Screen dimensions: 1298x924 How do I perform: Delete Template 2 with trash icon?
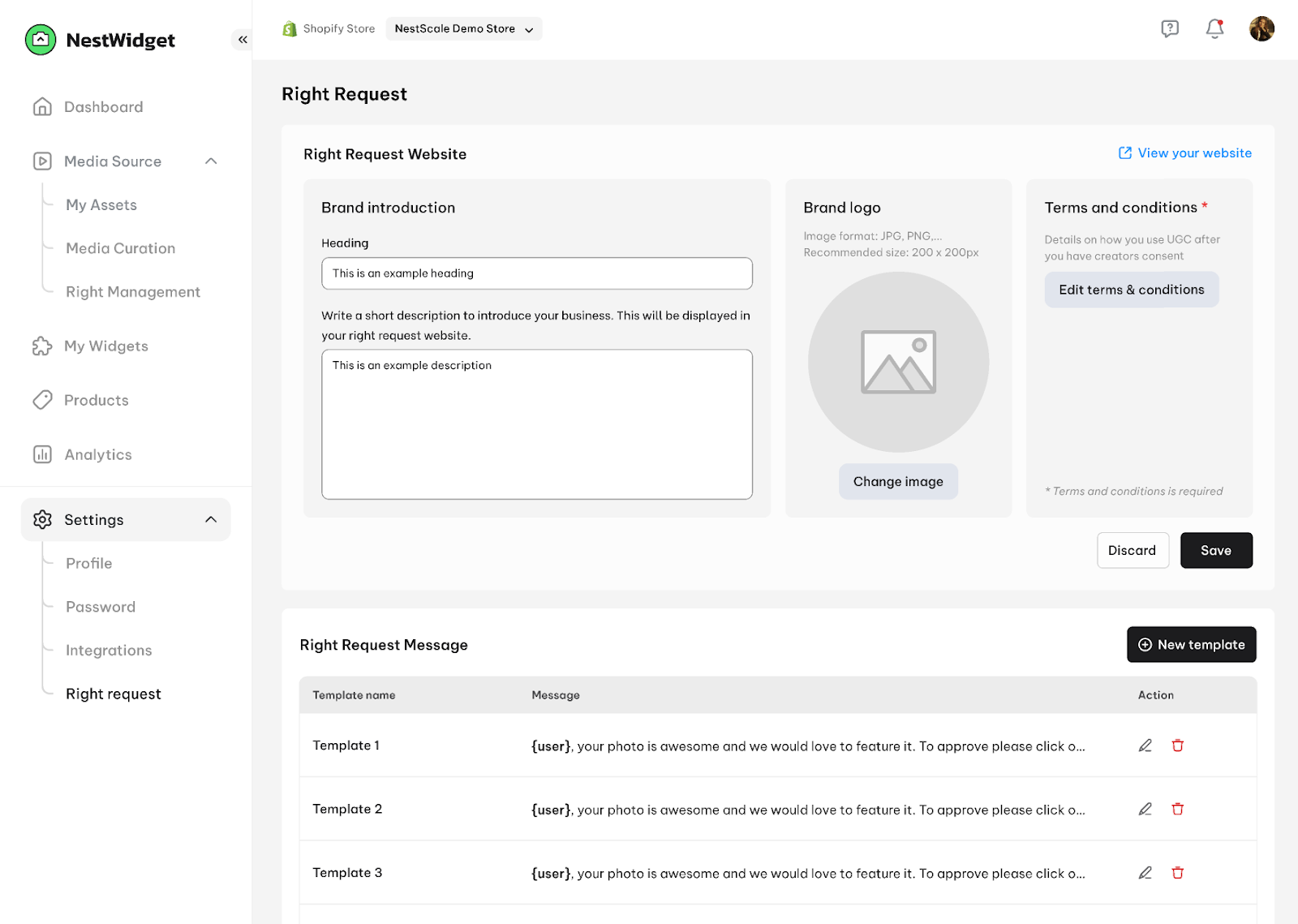(1178, 809)
